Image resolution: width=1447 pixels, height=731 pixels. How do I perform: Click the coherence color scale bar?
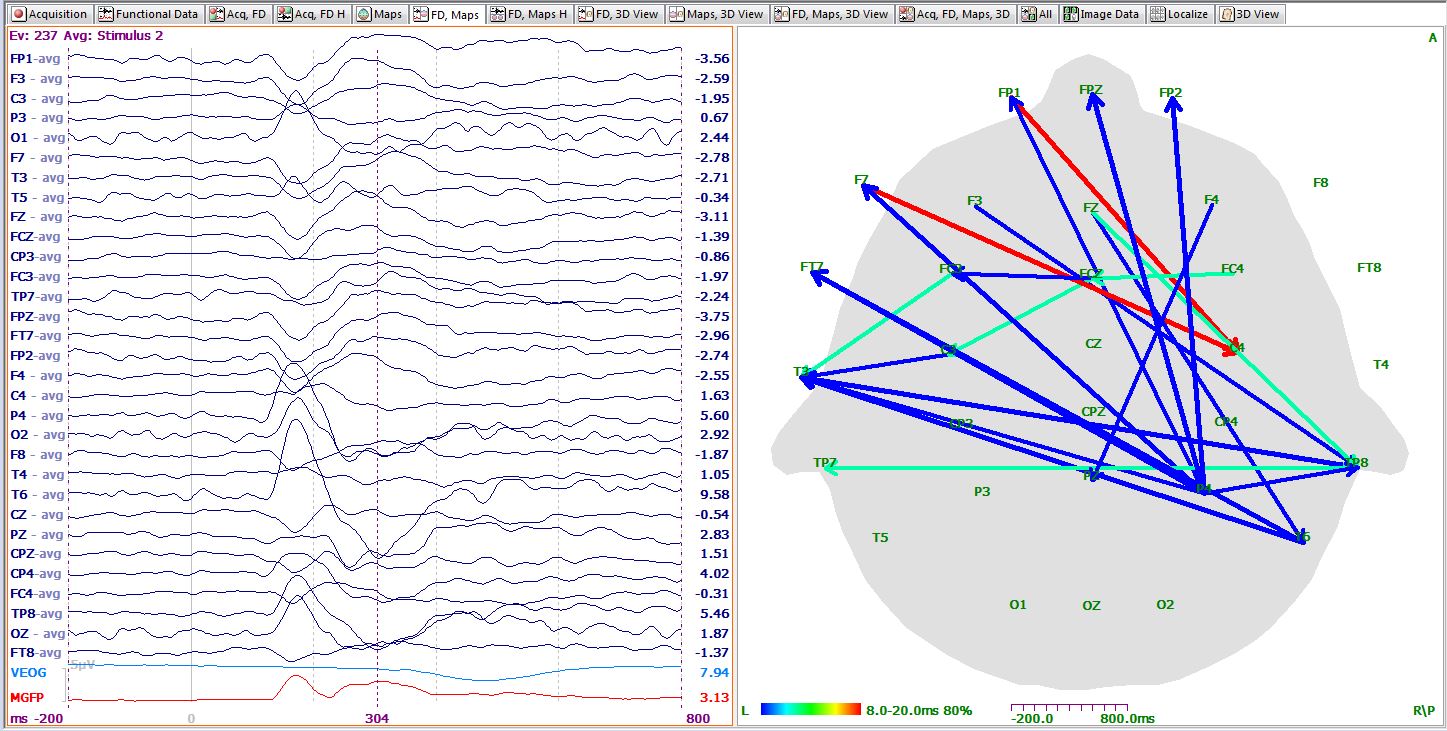(x=810, y=709)
